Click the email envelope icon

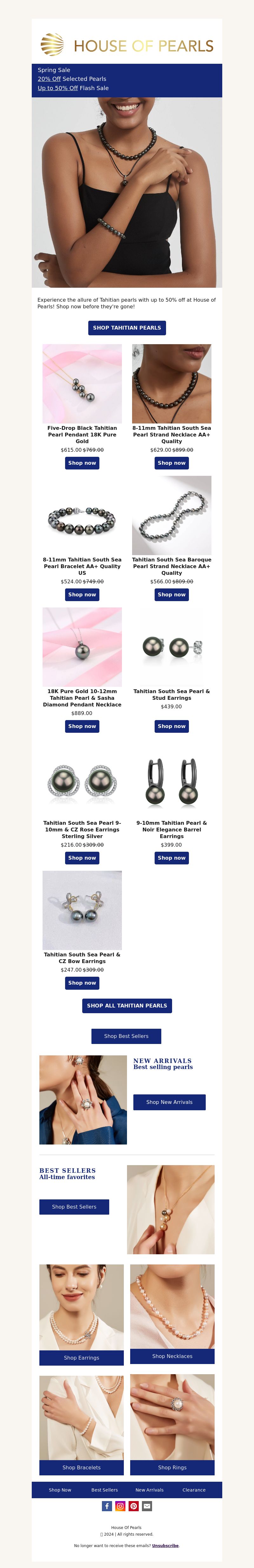pyautogui.click(x=147, y=1506)
